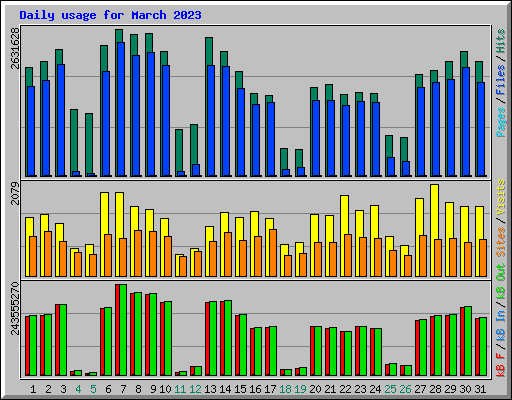This screenshot has width=512, height=400.
Task: Click green weekend day label '12'
Action: click(195, 389)
